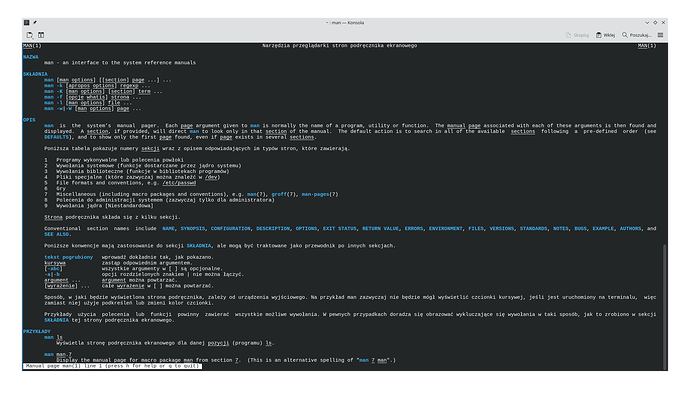Click the Wklej paste button
Viewport: 690px width, 397px height.
pos(606,35)
